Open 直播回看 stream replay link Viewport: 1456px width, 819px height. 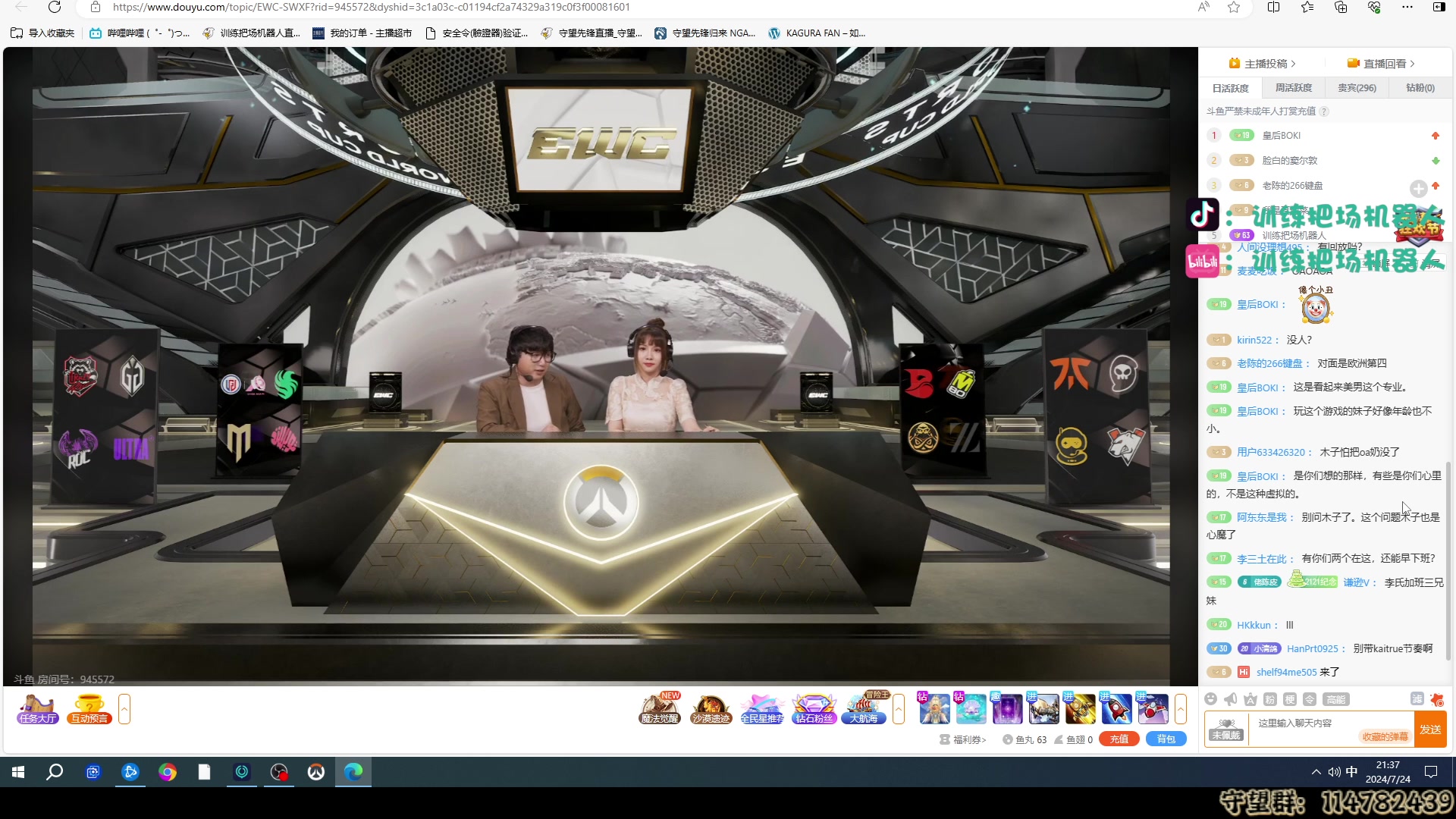click(1382, 64)
